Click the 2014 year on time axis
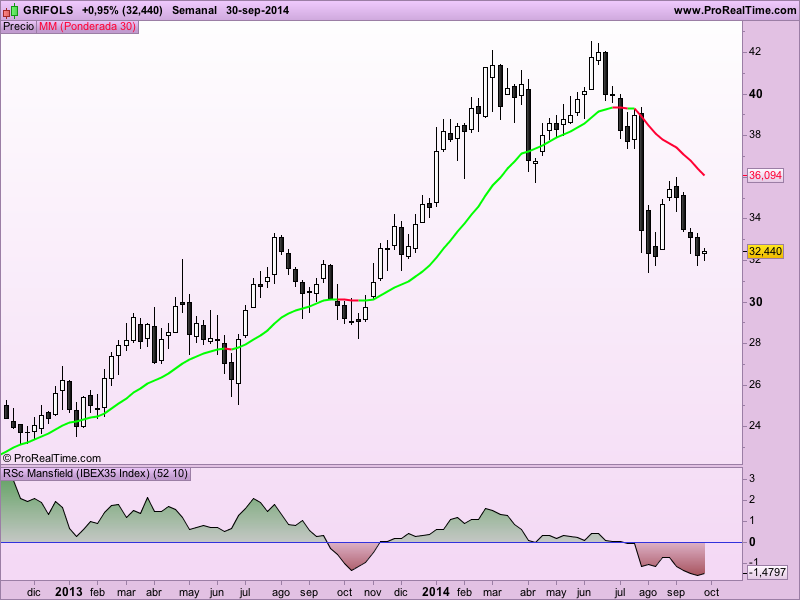This screenshot has height=600, width=800. (x=436, y=592)
